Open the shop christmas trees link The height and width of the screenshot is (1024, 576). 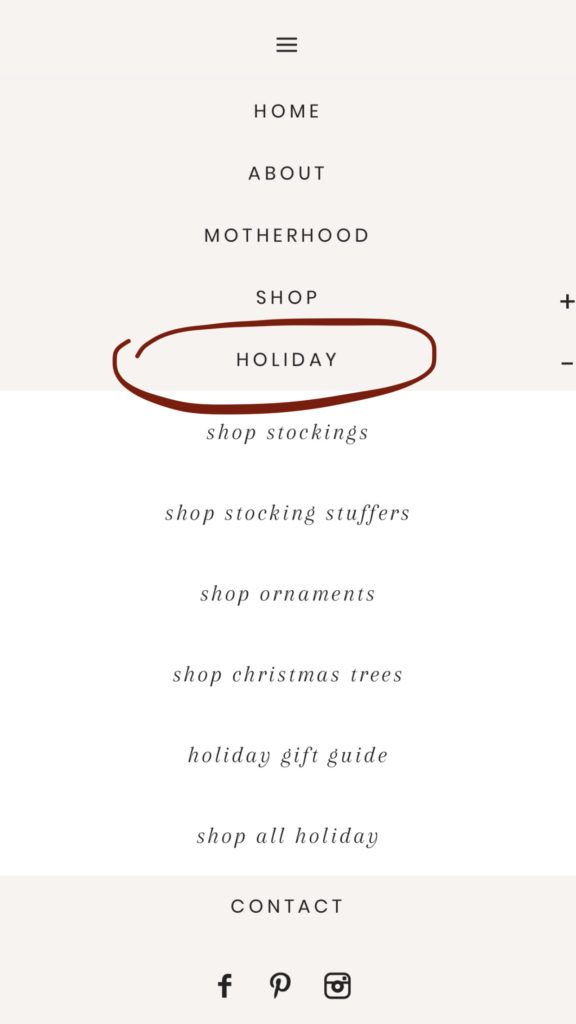pos(287,675)
